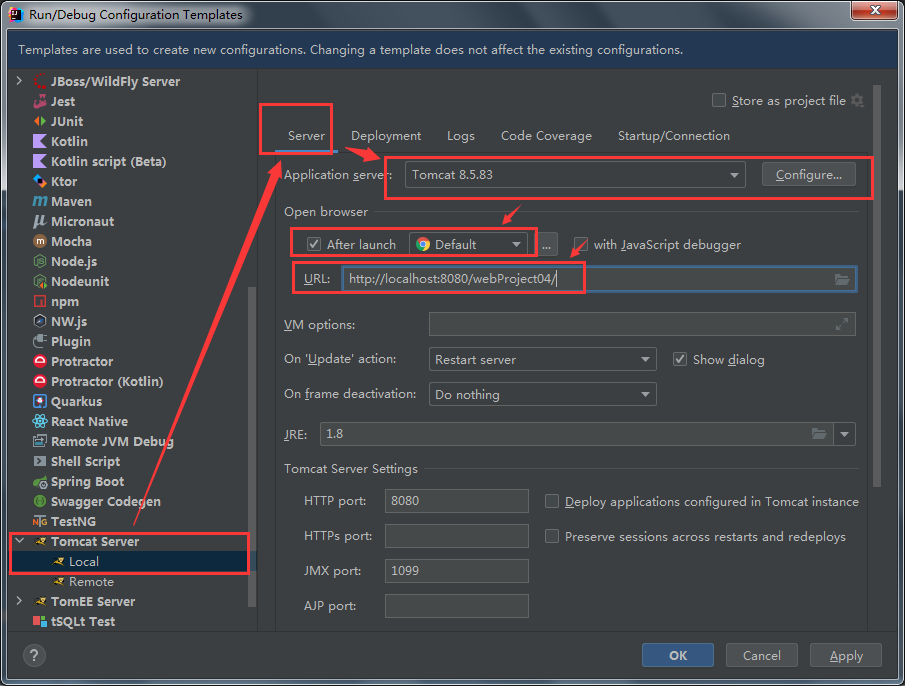The width and height of the screenshot is (905, 686).
Task: Open the On frame deactivation dropdown
Action: pos(543,395)
